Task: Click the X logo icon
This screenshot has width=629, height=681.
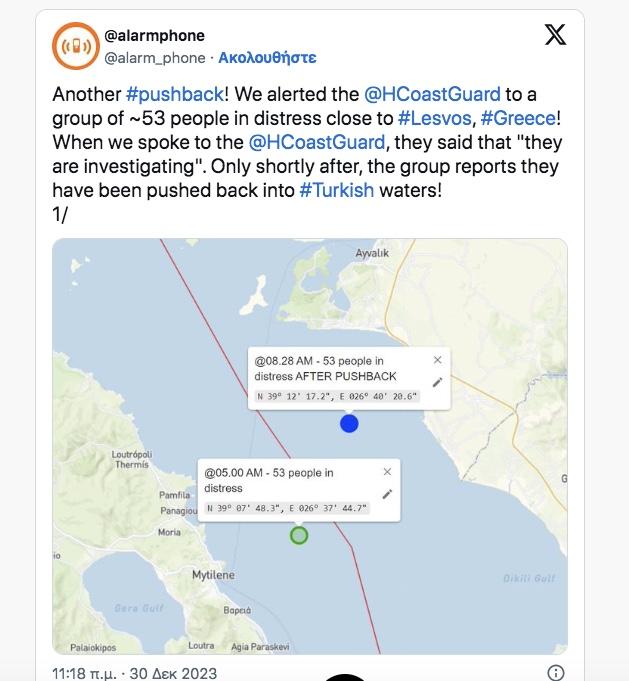Action: (x=555, y=35)
